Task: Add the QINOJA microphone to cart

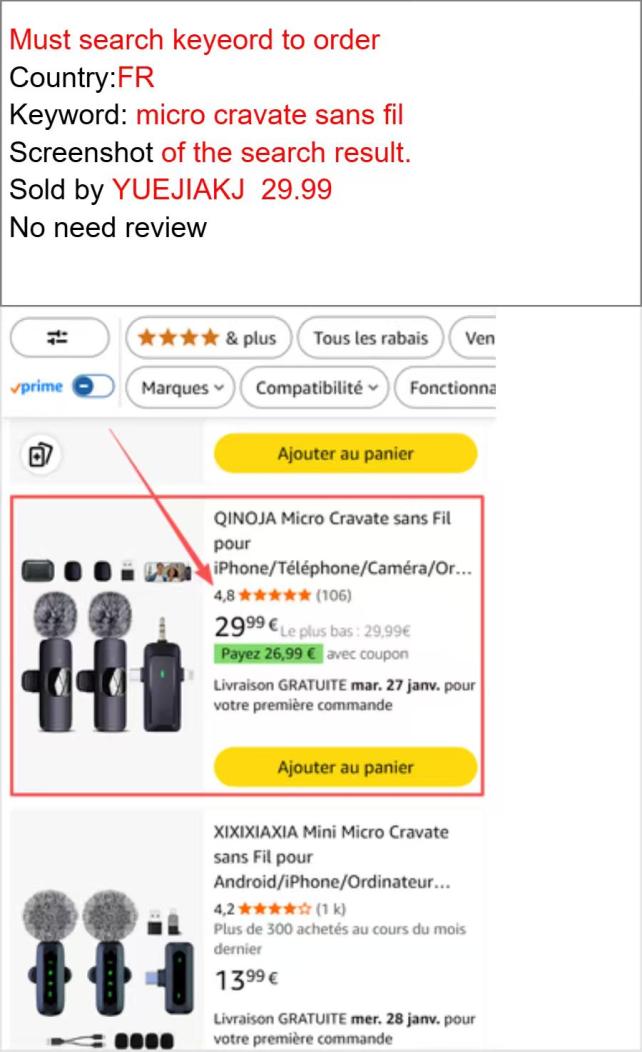Action: (x=345, y=767)
